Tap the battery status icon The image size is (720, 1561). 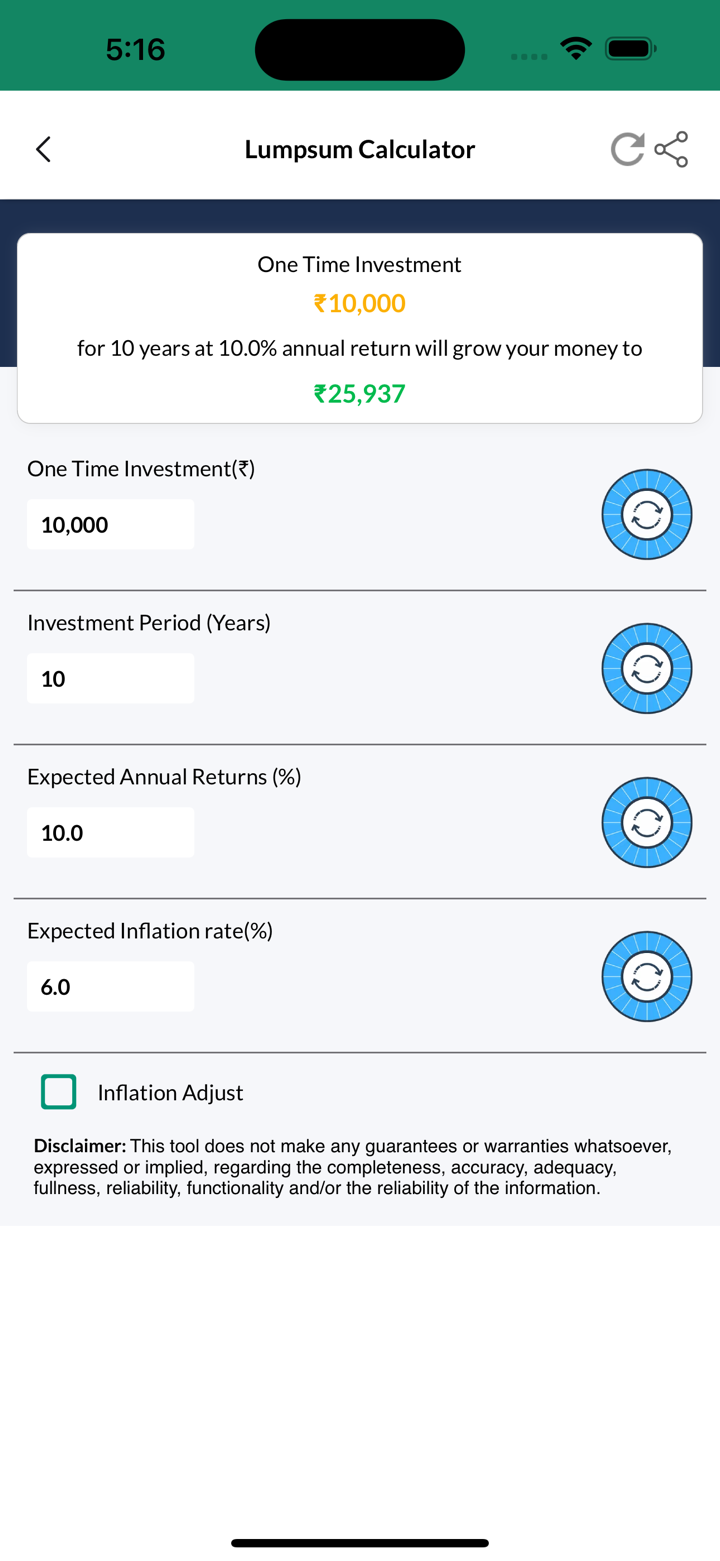[x=631, y=47]
